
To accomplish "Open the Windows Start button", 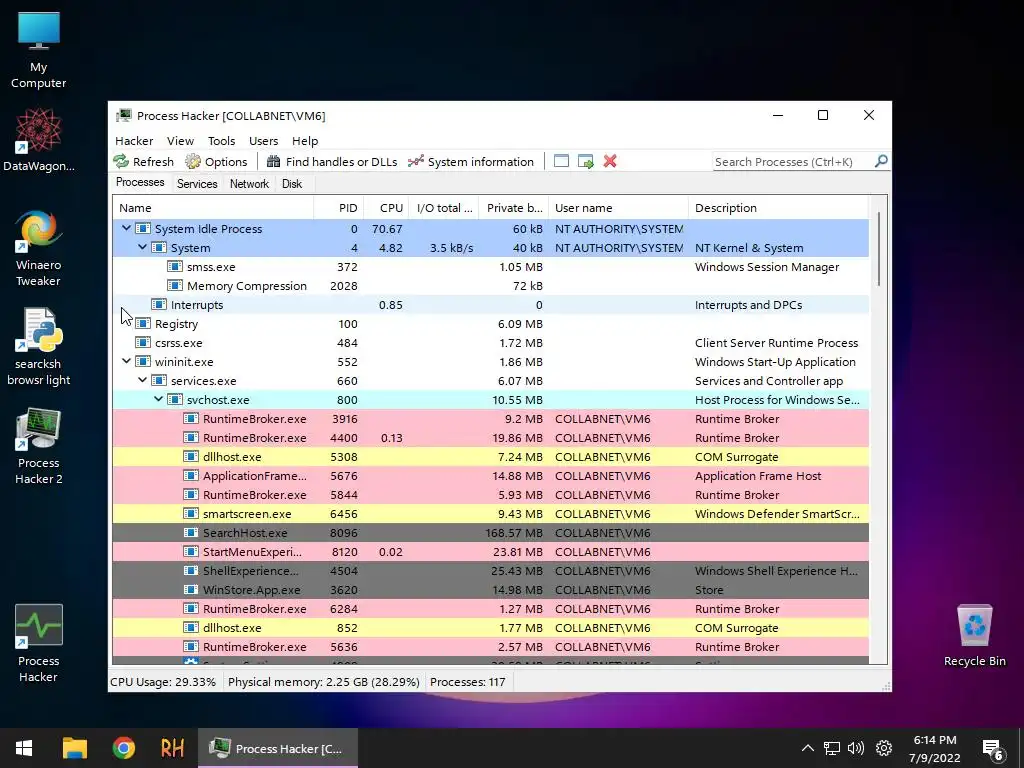I will coord(24,748).
